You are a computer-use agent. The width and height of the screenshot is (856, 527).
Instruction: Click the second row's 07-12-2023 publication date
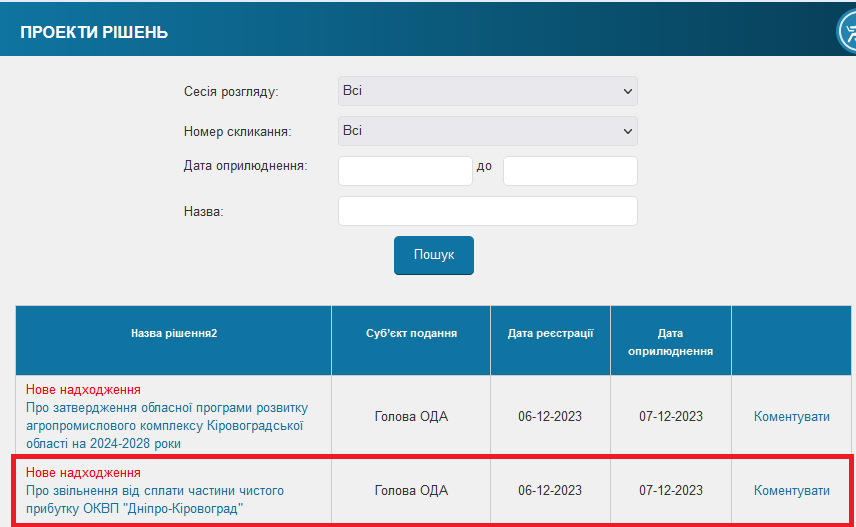[x=670, y=490]
